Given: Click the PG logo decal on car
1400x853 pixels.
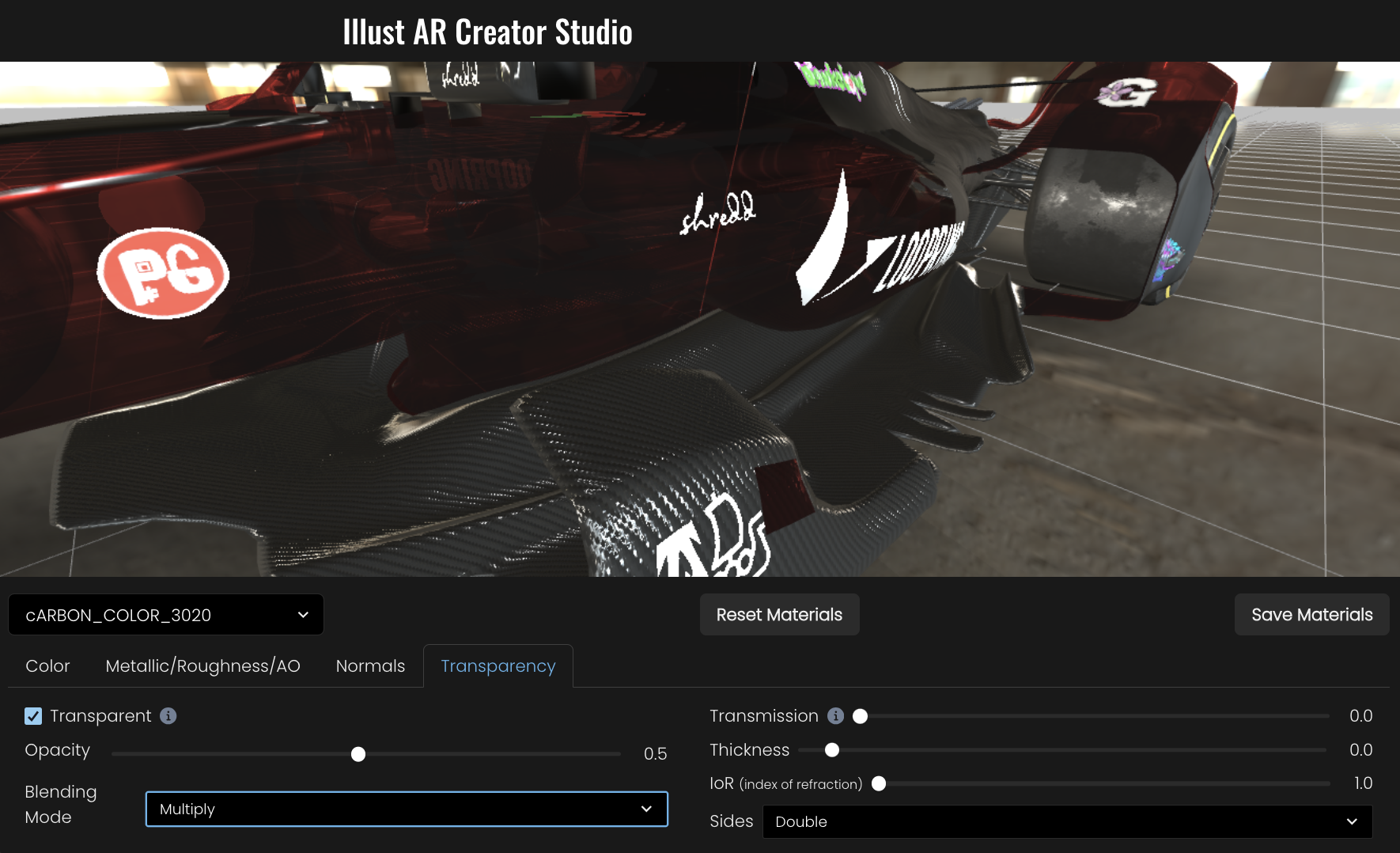Looking at the screenshot, I should coord(163,273).
